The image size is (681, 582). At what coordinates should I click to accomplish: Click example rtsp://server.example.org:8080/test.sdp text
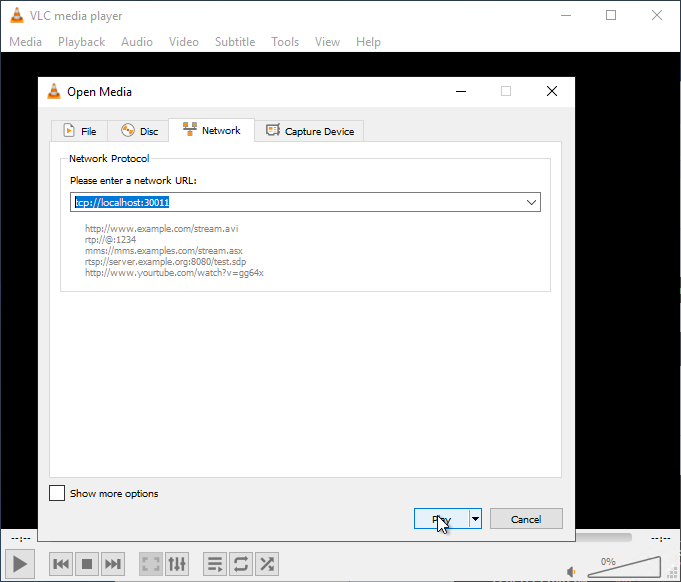pyautogui.click(x=165, y=262)
